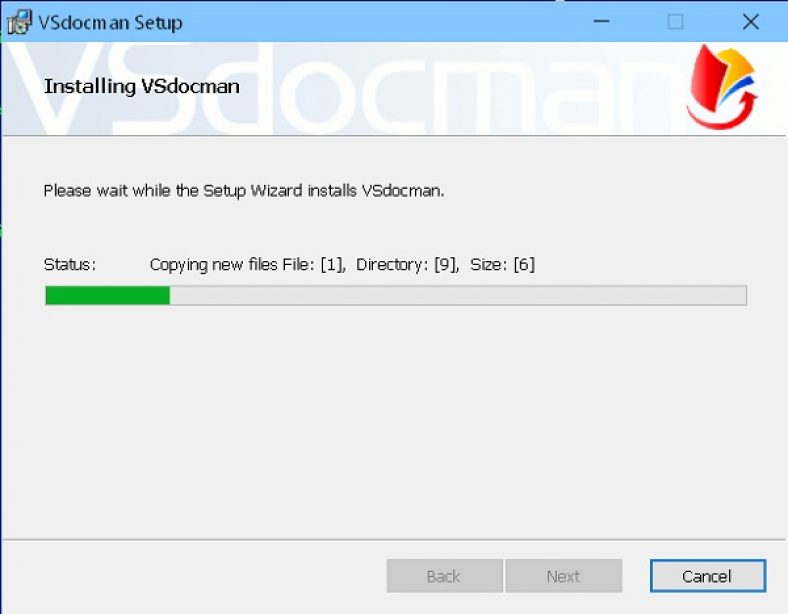Click the green filled part of progress bar
Viewport: 788px width, 614px height.
108,295
